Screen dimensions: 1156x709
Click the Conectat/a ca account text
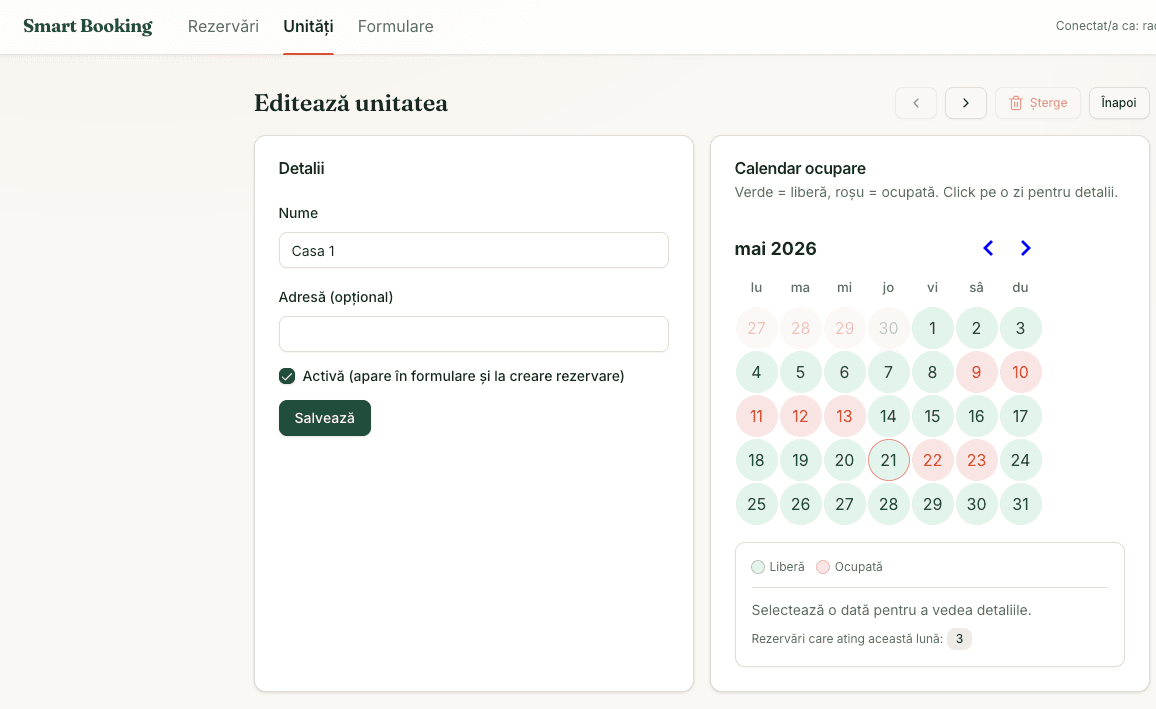(1105, 27)
